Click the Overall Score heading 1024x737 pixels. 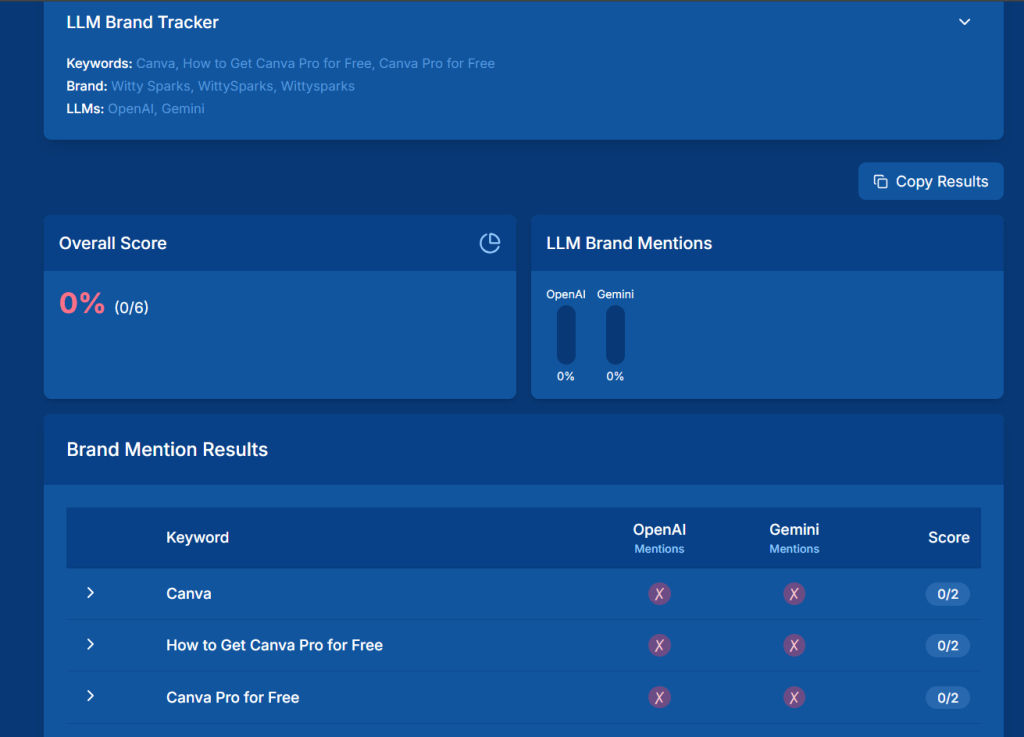pyautogui.click(x=113, y=243)
